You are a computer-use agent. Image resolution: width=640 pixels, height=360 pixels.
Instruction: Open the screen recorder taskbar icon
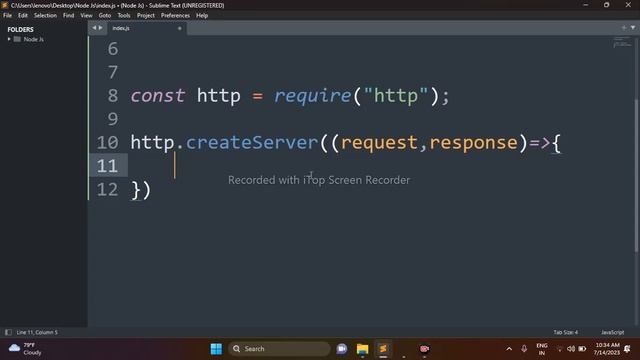tap(424, 349)
